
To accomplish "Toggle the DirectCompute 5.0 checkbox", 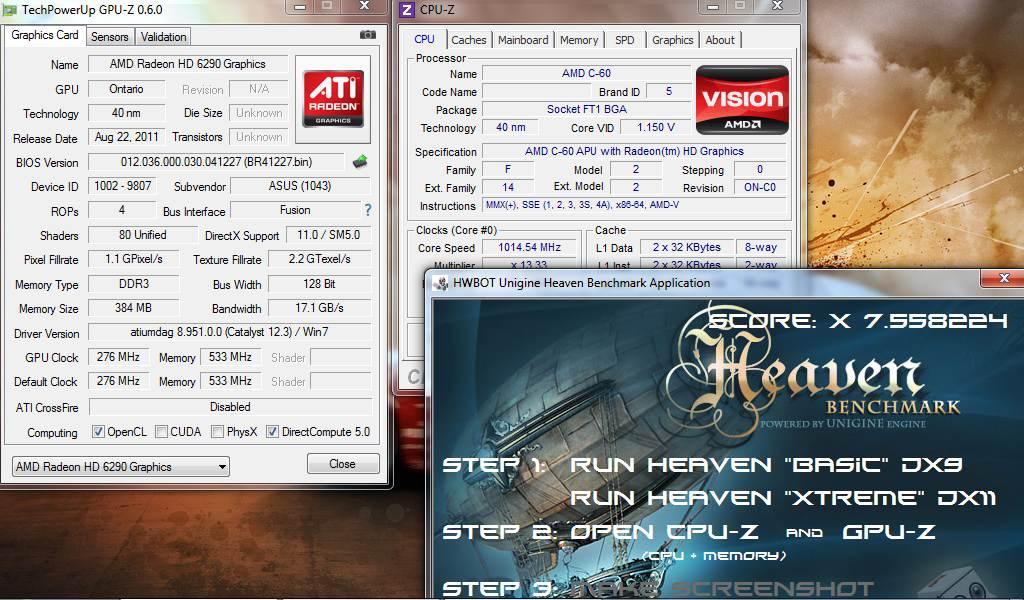I will click(x=272, y=432).
